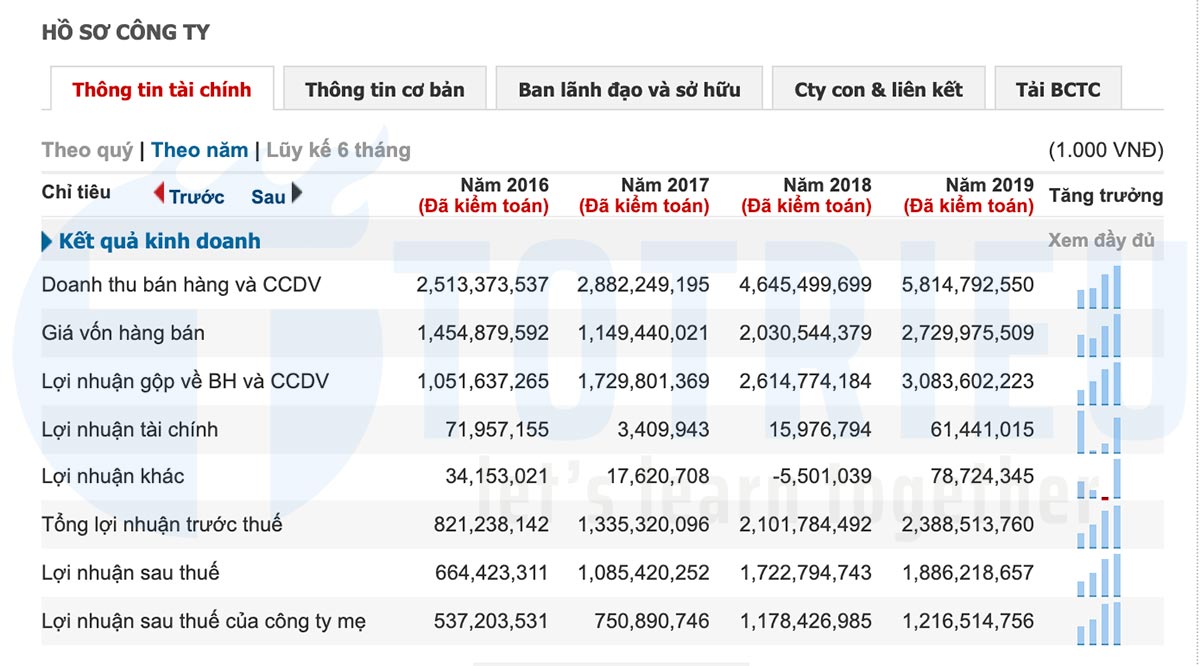
Task: Open growth chart for Lợi nhuận khác
Action: (x=1100, y=479)
